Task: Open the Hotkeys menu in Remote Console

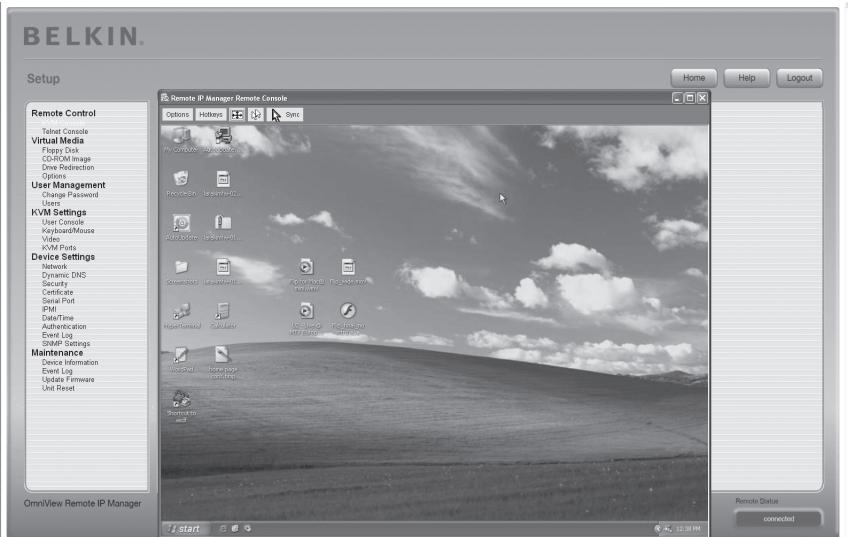Action: point(211,115)
